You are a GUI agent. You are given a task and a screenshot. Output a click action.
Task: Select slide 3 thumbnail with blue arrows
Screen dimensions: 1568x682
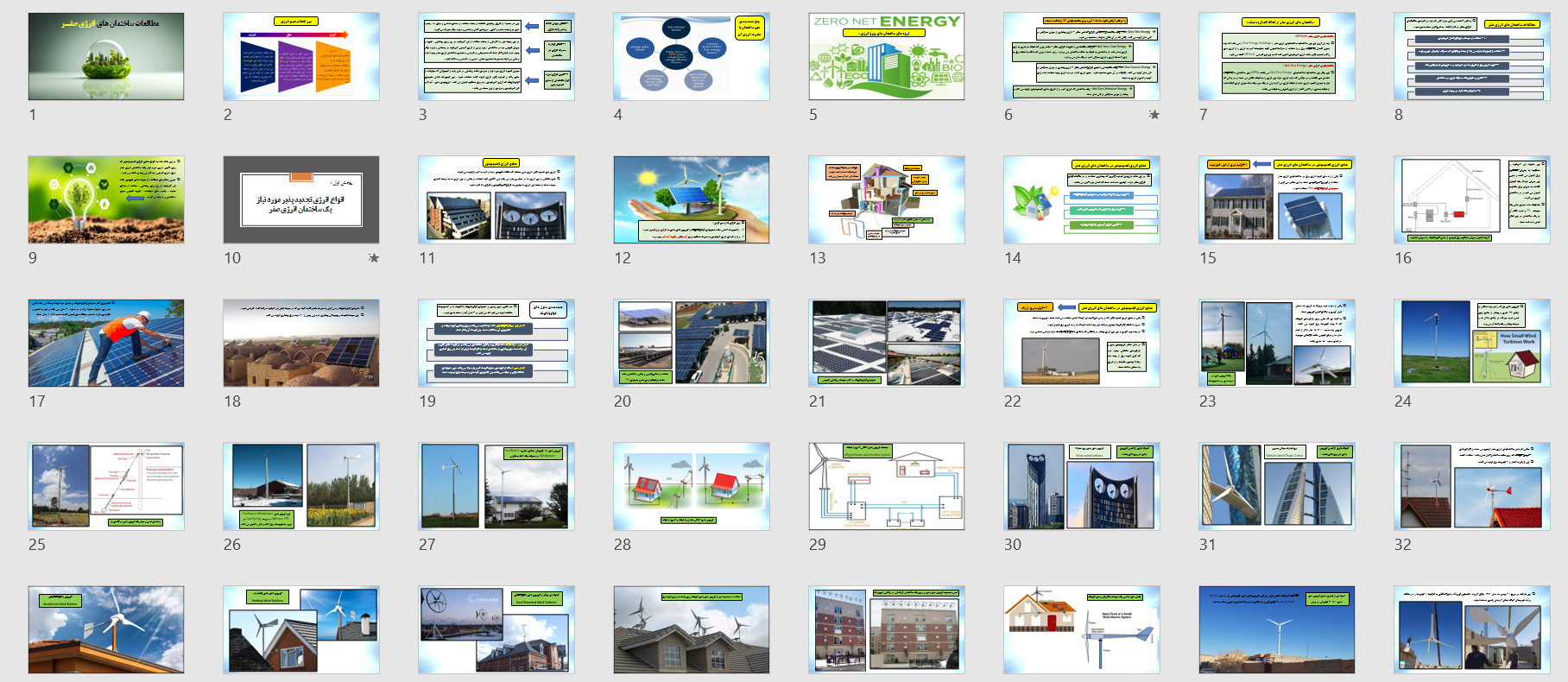[x=496, y=56]
